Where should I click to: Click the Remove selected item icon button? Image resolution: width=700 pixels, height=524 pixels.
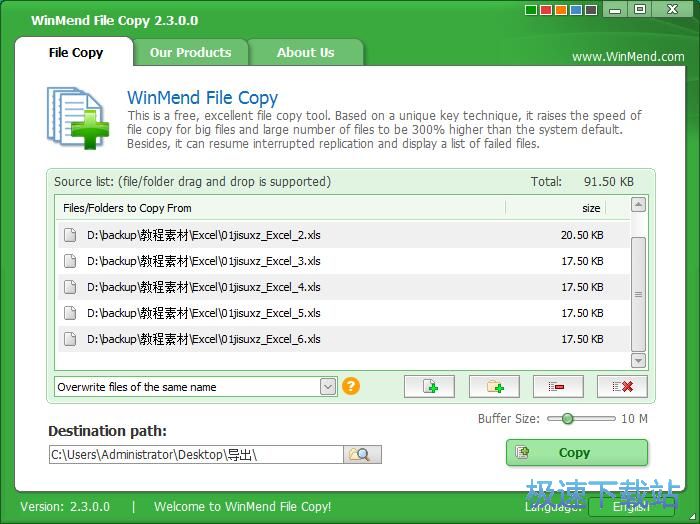pyautogui.click(x=558, y=387)
